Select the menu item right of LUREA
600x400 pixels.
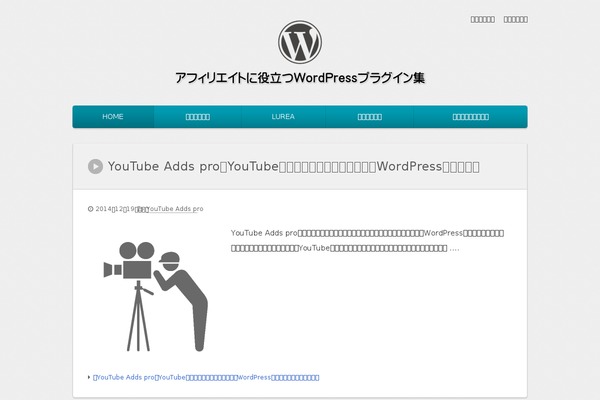click(369, 117)
